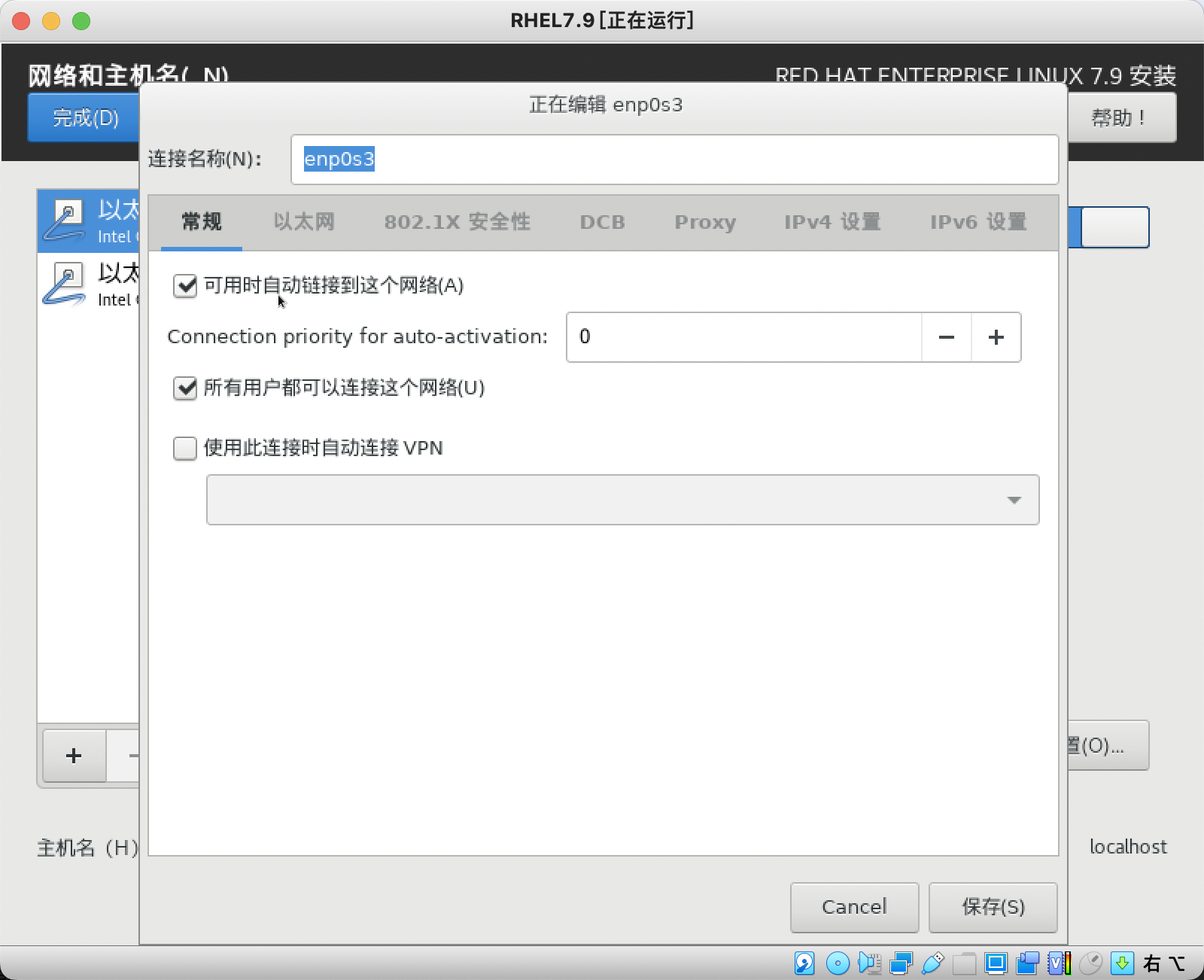Open the VPN selection dropdown

622,500
